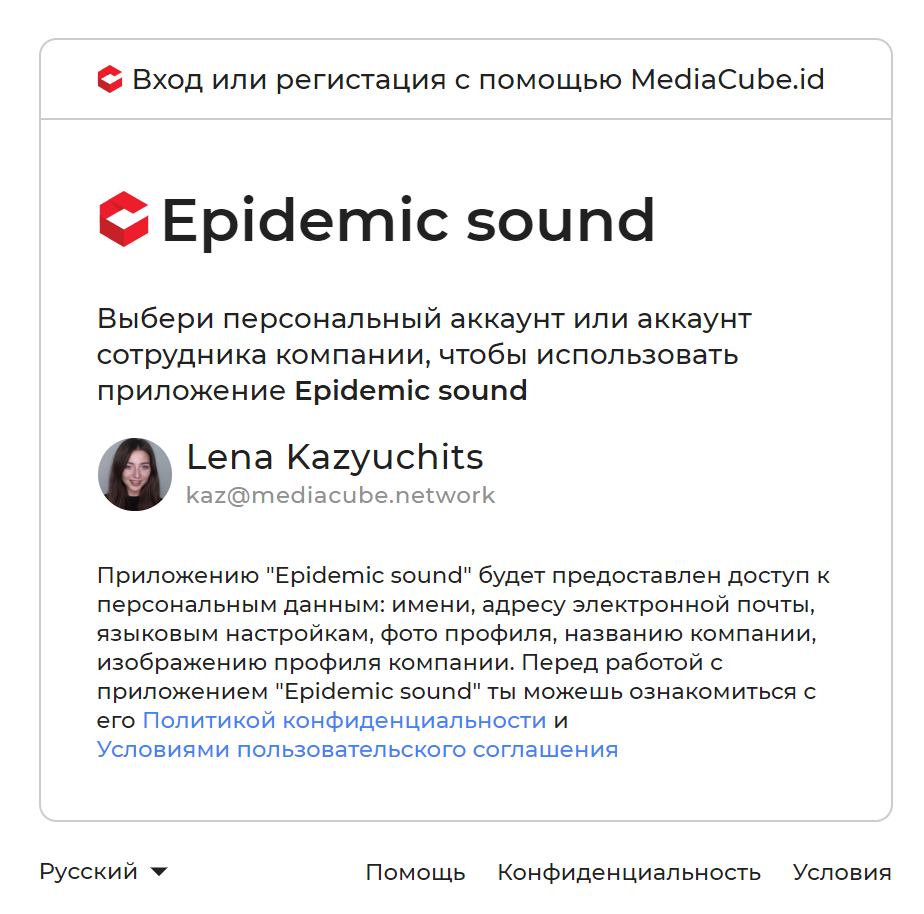
Task: Click the arrow next to Русский
Action: coord(159,872)
